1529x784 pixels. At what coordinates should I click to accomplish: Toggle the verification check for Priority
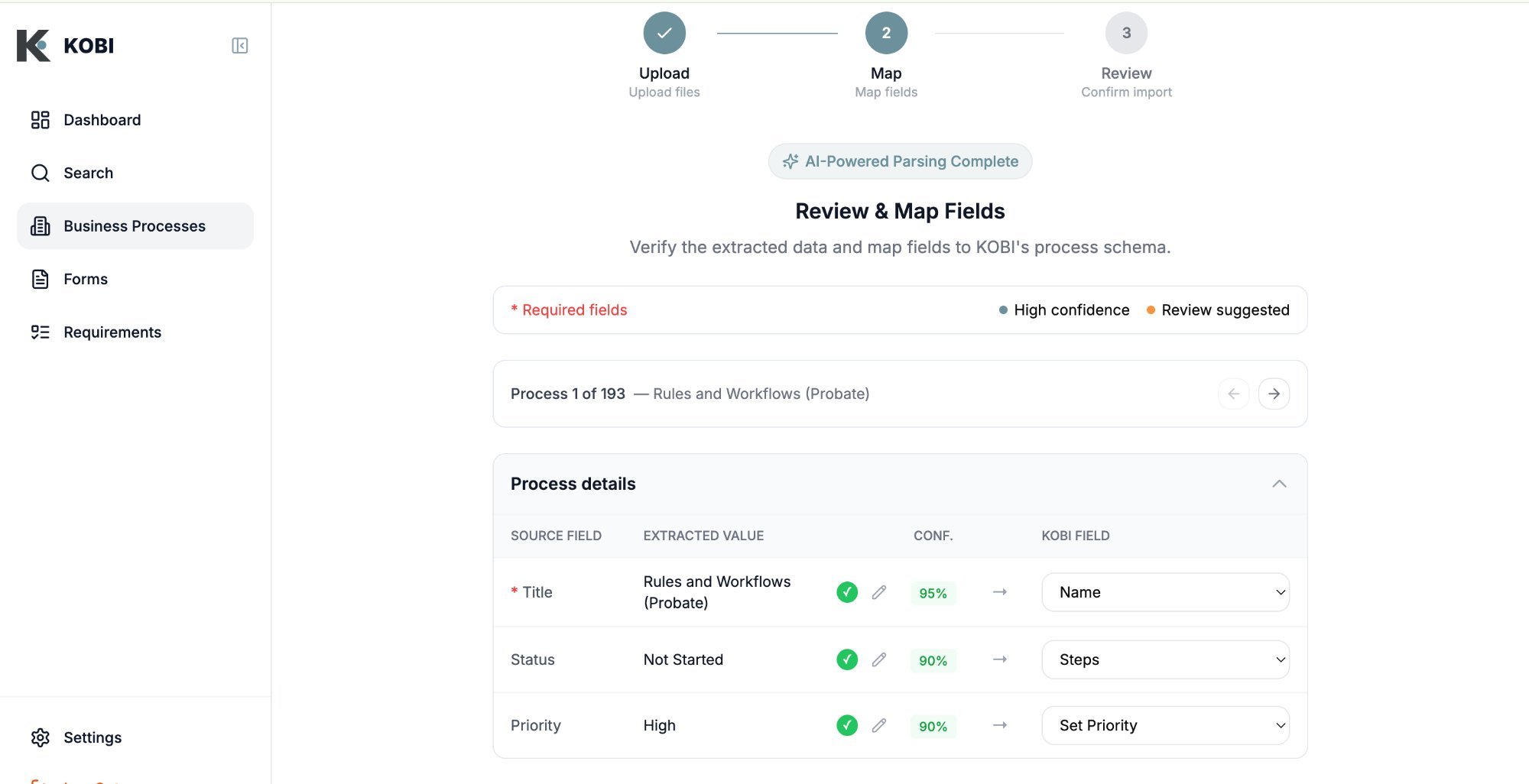point(846,725)
